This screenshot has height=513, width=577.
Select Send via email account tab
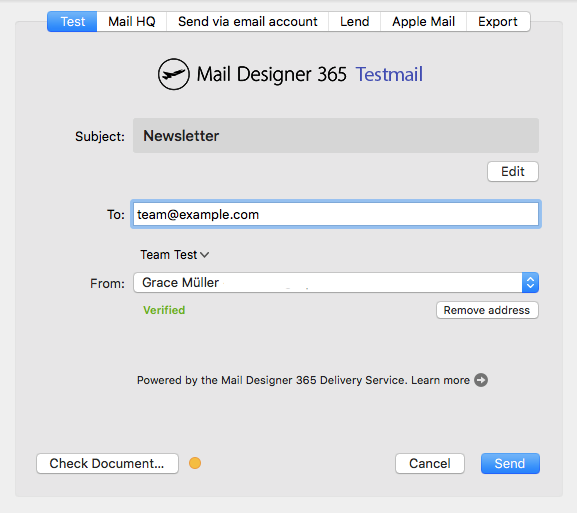coord(248,22)
